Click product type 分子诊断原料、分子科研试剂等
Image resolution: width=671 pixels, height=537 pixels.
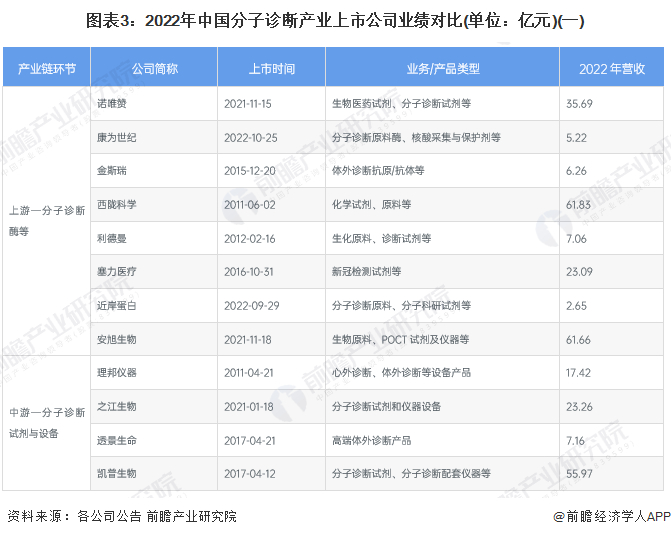[x=401, y=306]
